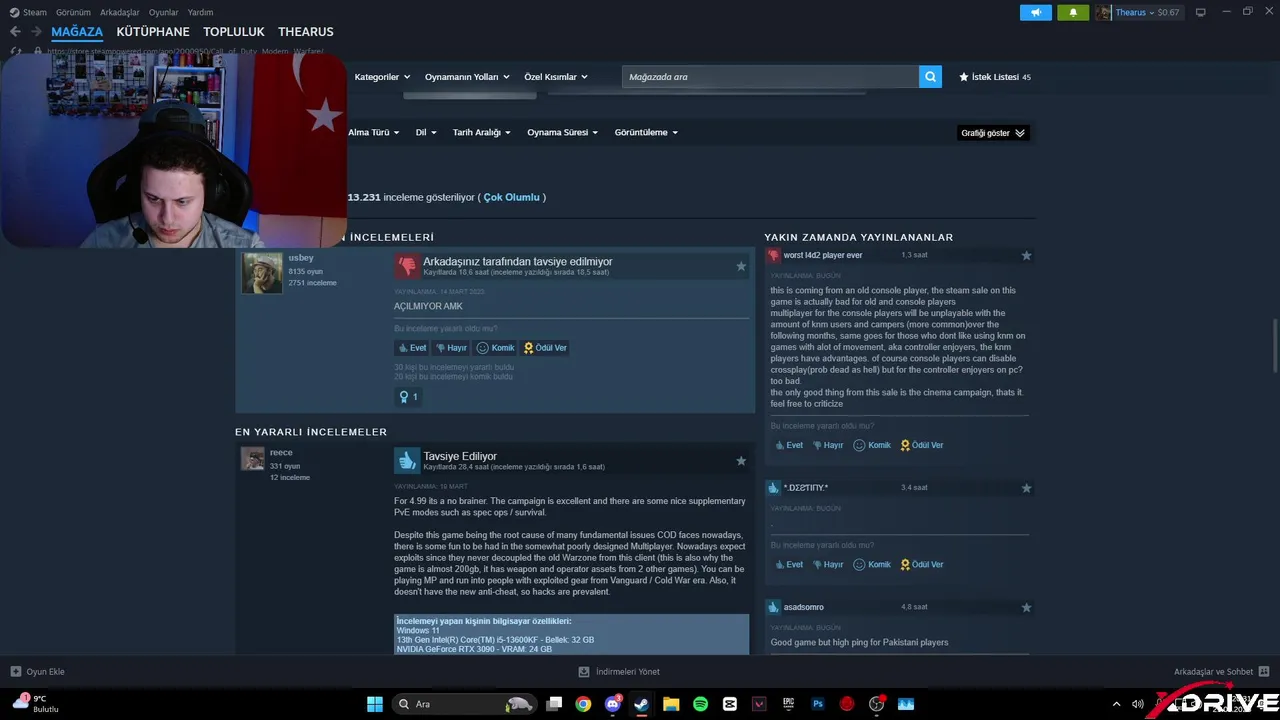Open the Tarih Aralığı filter
1280x720 pixels.
coord(482,132)
